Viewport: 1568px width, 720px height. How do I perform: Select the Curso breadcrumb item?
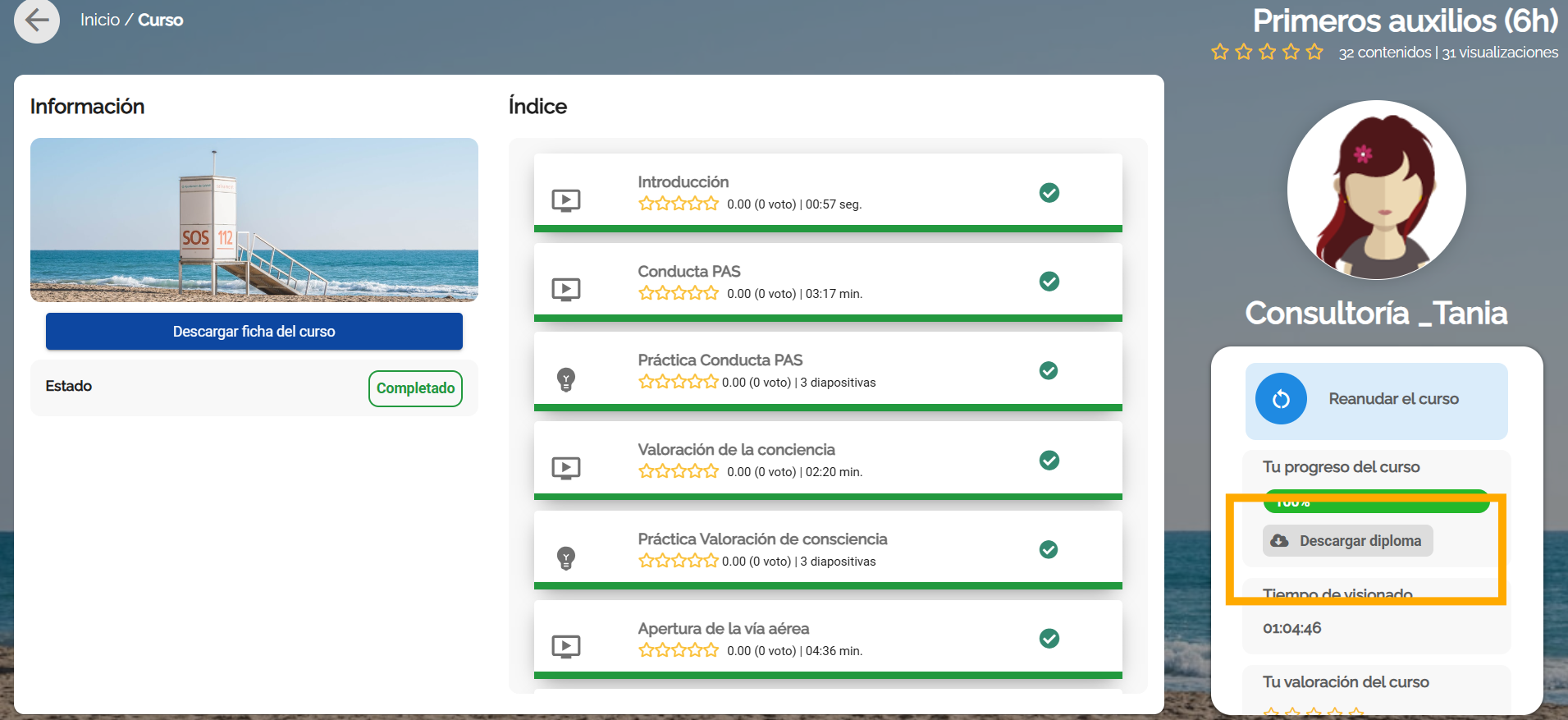point(161,20)
